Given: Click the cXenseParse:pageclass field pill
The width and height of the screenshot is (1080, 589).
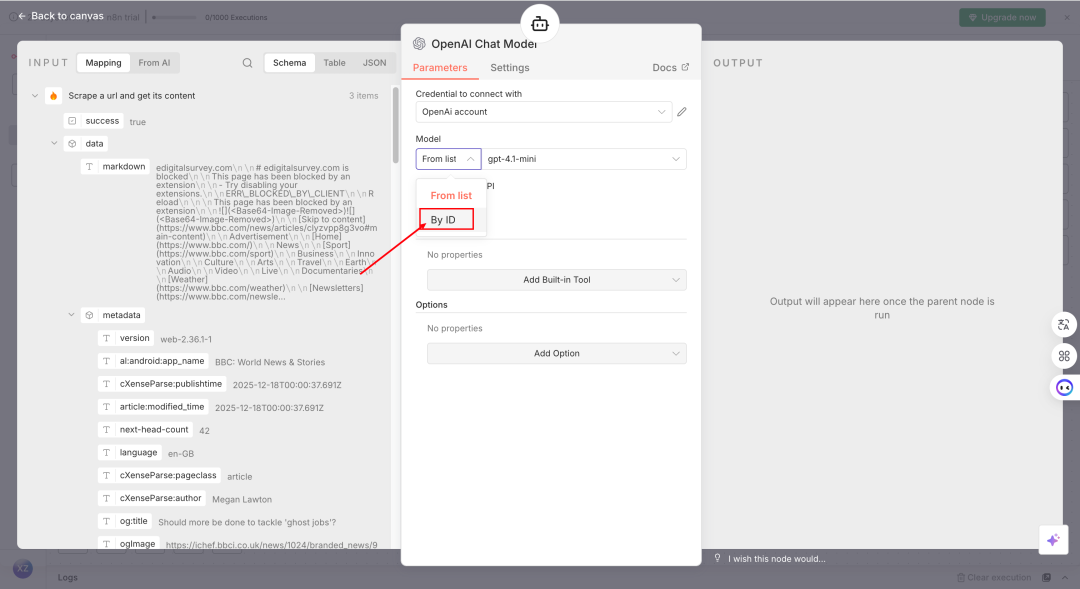Looking at the screenshot, I should click(159, 475).
